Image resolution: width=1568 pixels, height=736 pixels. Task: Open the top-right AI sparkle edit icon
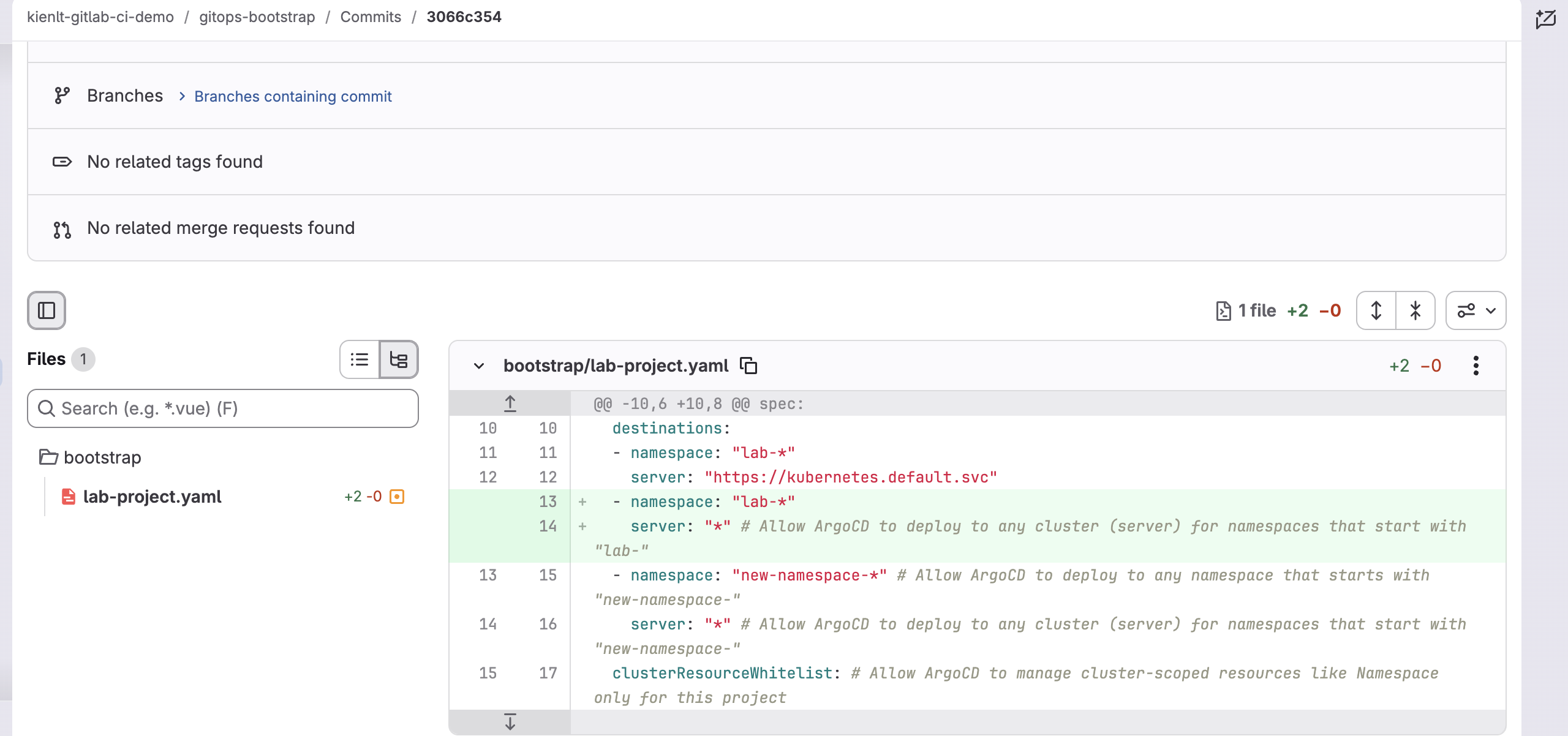1545,19
